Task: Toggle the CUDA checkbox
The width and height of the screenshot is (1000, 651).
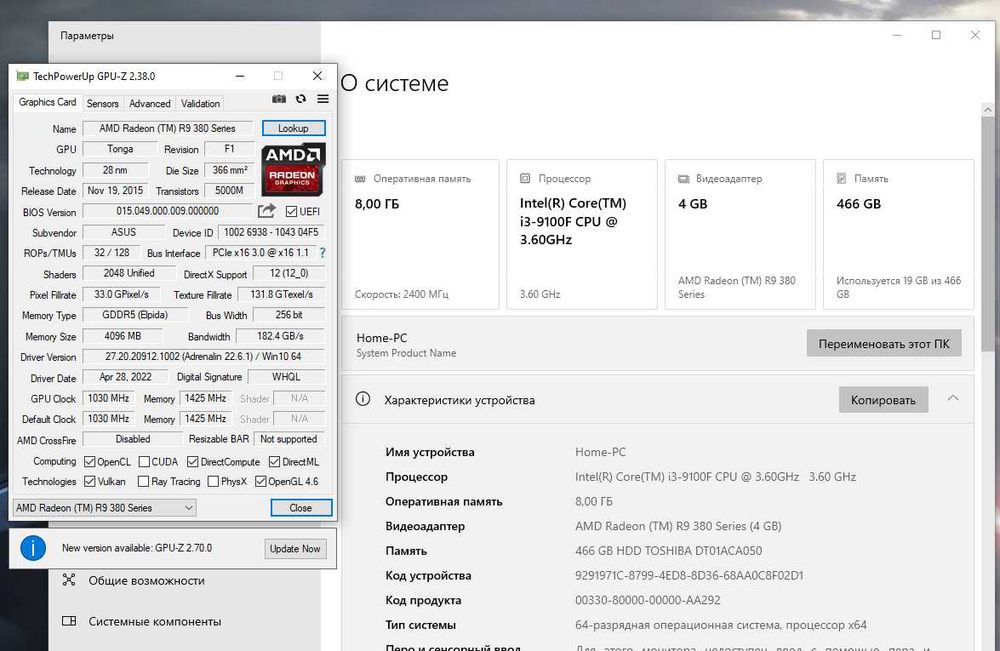Action: (x=144, y=462)
